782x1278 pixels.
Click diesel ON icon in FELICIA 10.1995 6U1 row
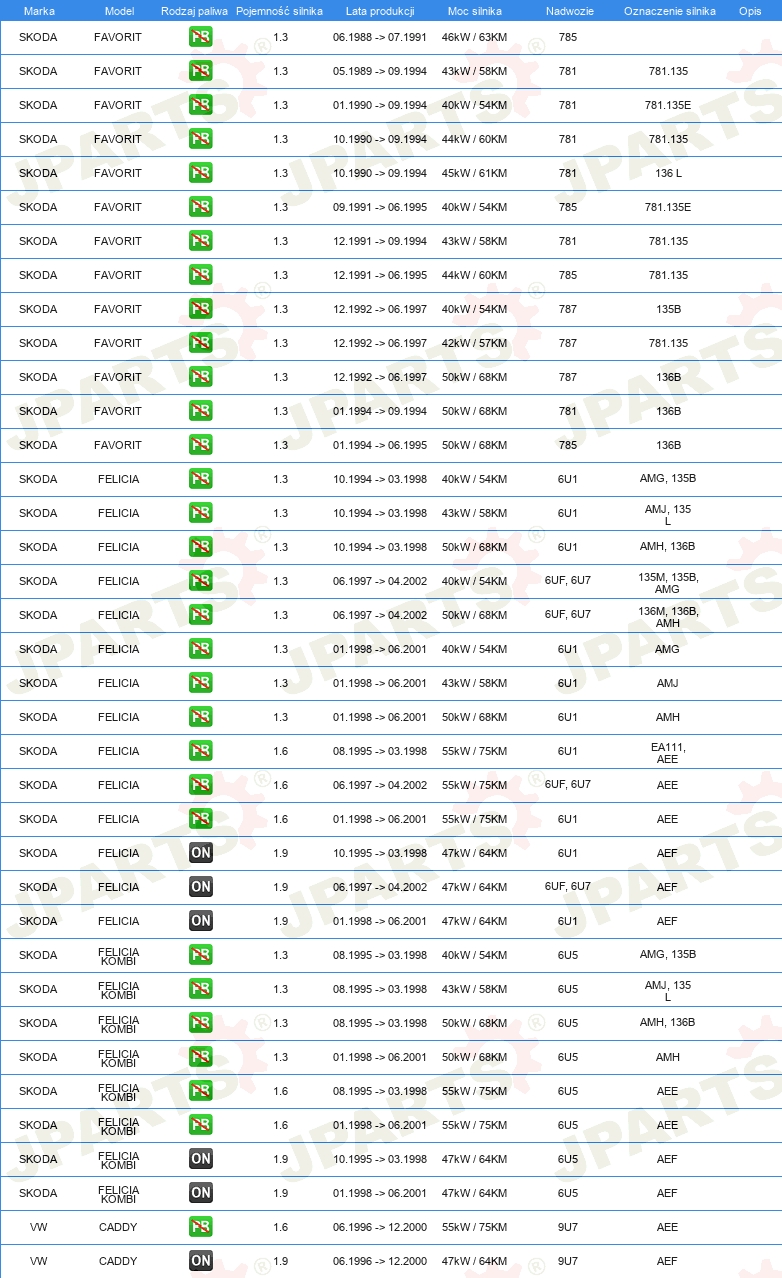200,853
